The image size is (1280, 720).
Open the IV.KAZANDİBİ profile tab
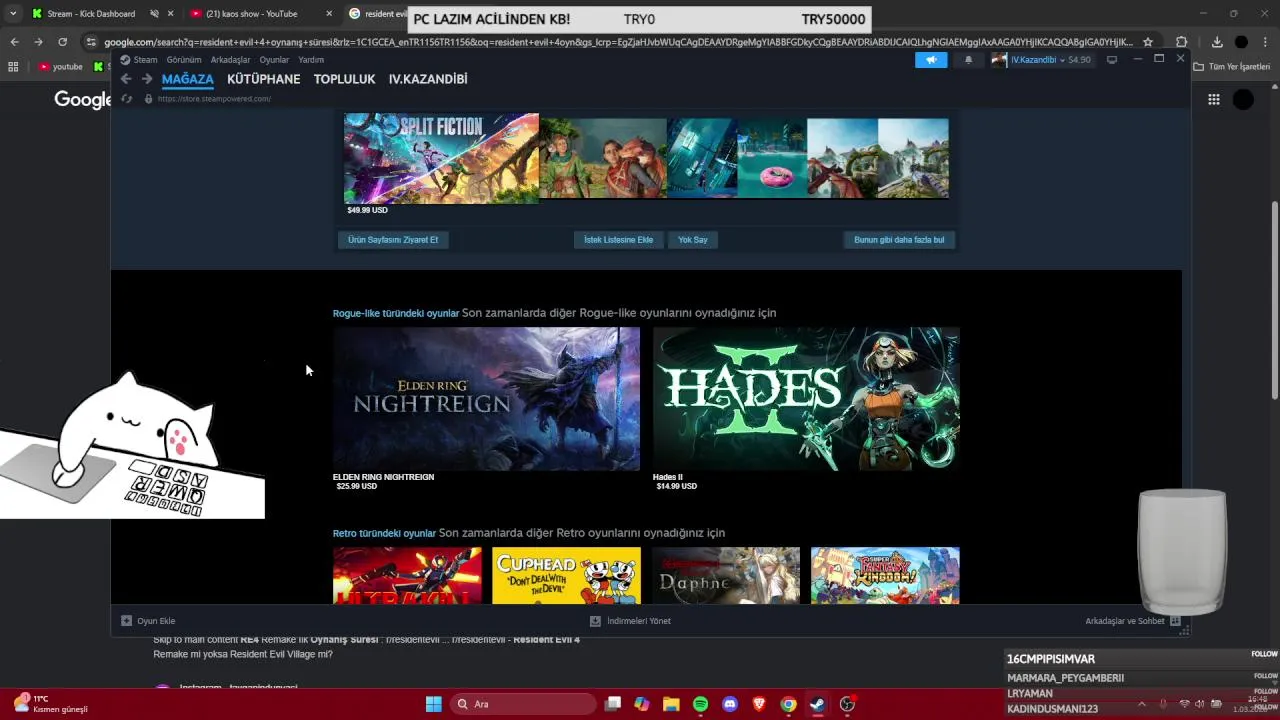coord(428,79)
